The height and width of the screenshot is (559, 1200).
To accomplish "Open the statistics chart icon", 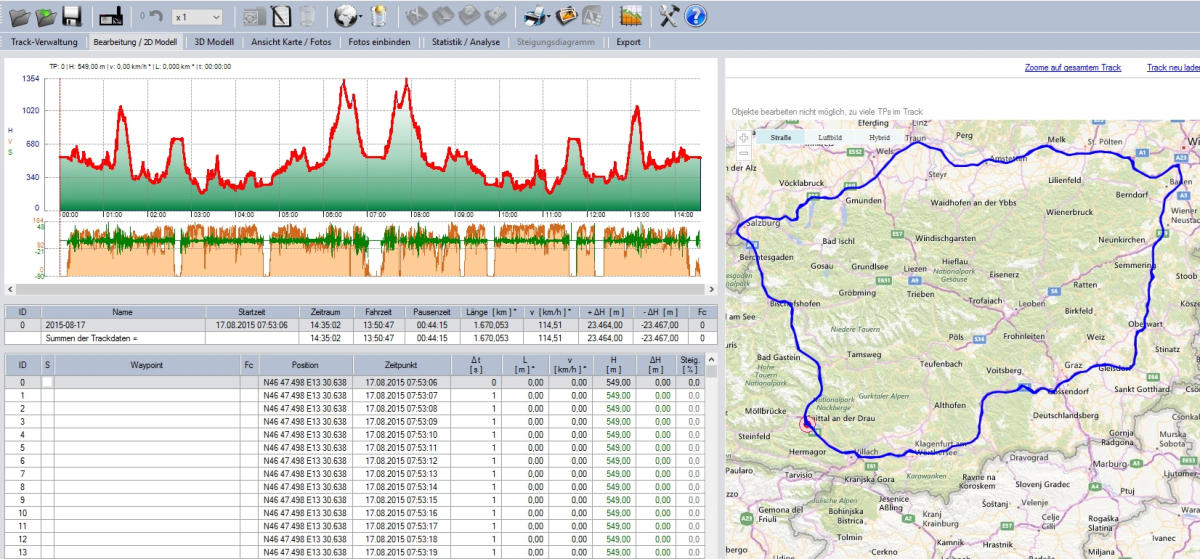I will (x=630, y=16).
